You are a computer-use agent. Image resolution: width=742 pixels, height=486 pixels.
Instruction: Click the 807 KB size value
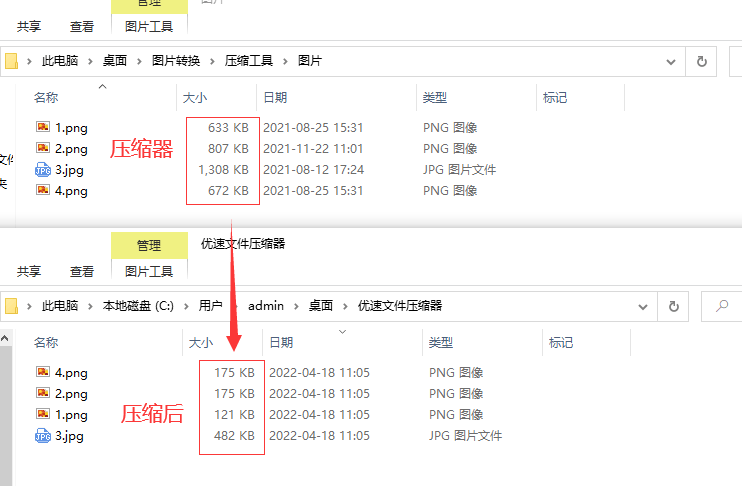click(229, 149)
